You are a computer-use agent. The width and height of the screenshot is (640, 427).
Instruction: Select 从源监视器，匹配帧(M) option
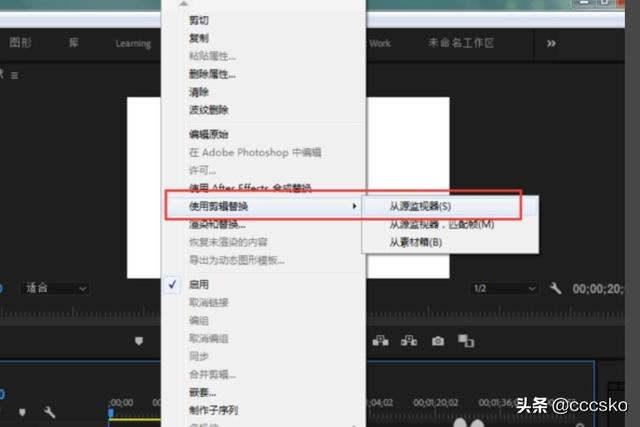coord(441,224)
